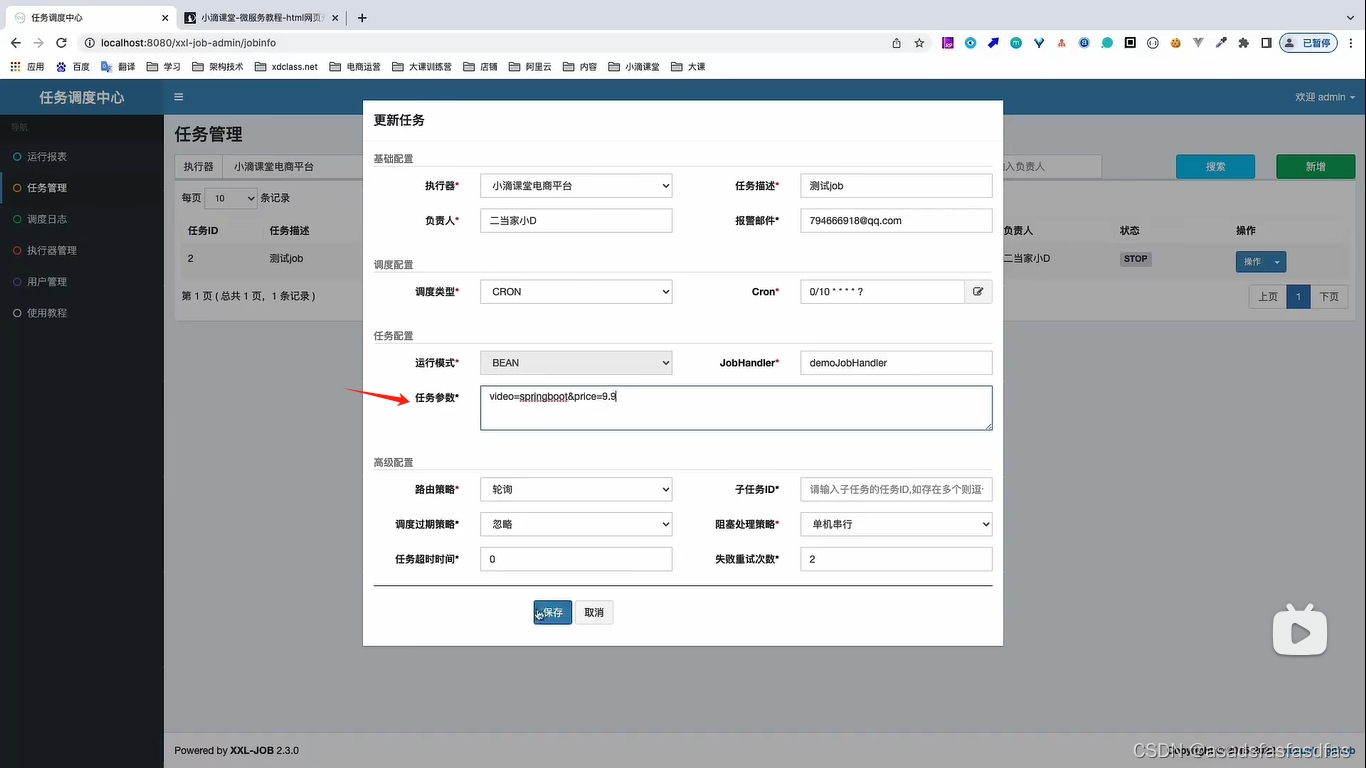Open 调度日志 in the sidebar
The height and width of the screenshot is (768, 1366).
pos(82,219)
